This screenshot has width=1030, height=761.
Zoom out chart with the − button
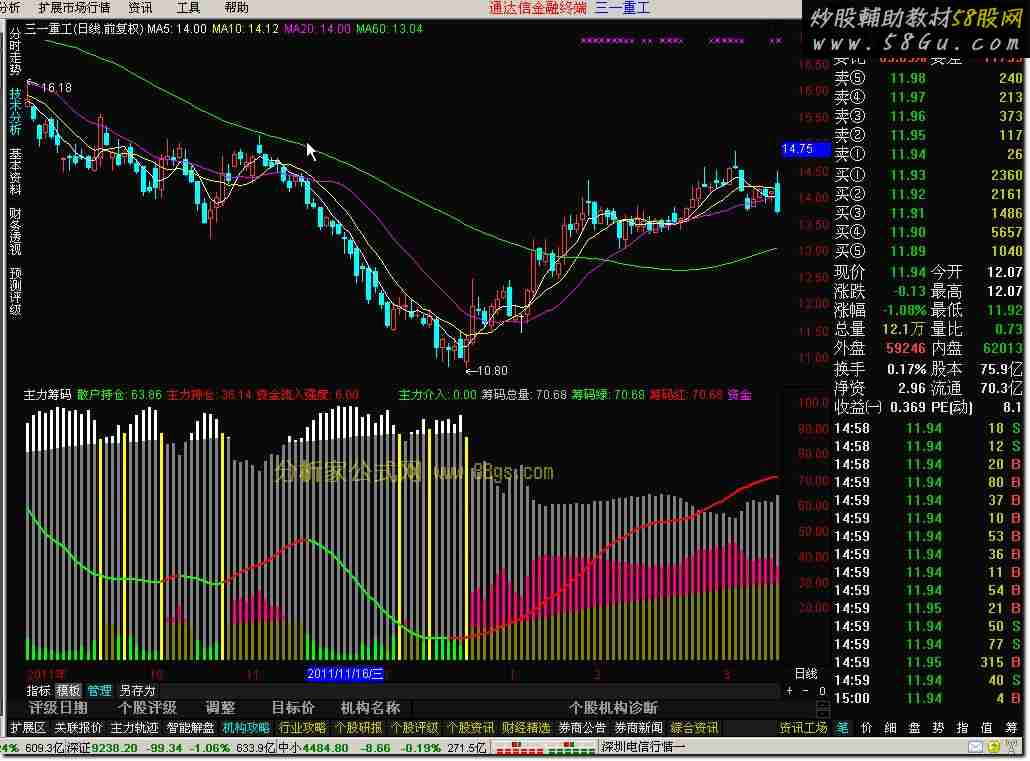point(806,691)
